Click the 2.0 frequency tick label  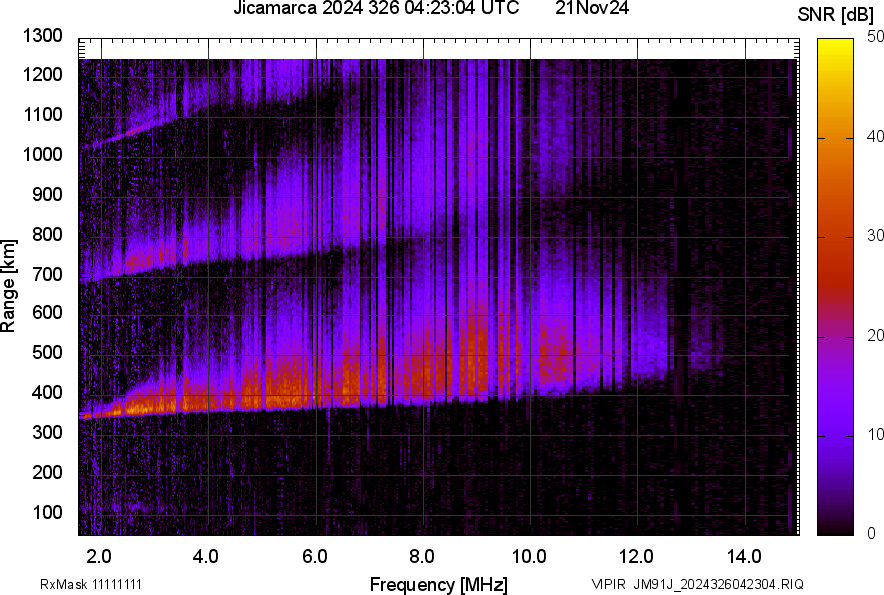(x=99, y=556)
